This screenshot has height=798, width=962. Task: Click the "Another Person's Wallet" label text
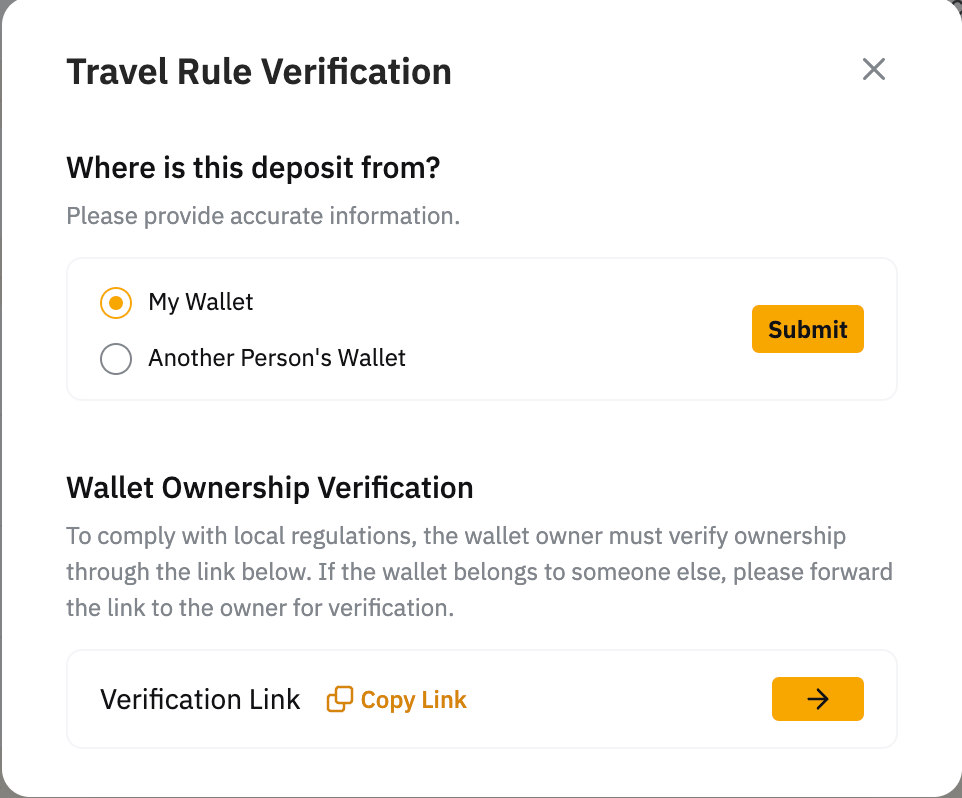tap(277, 358)
